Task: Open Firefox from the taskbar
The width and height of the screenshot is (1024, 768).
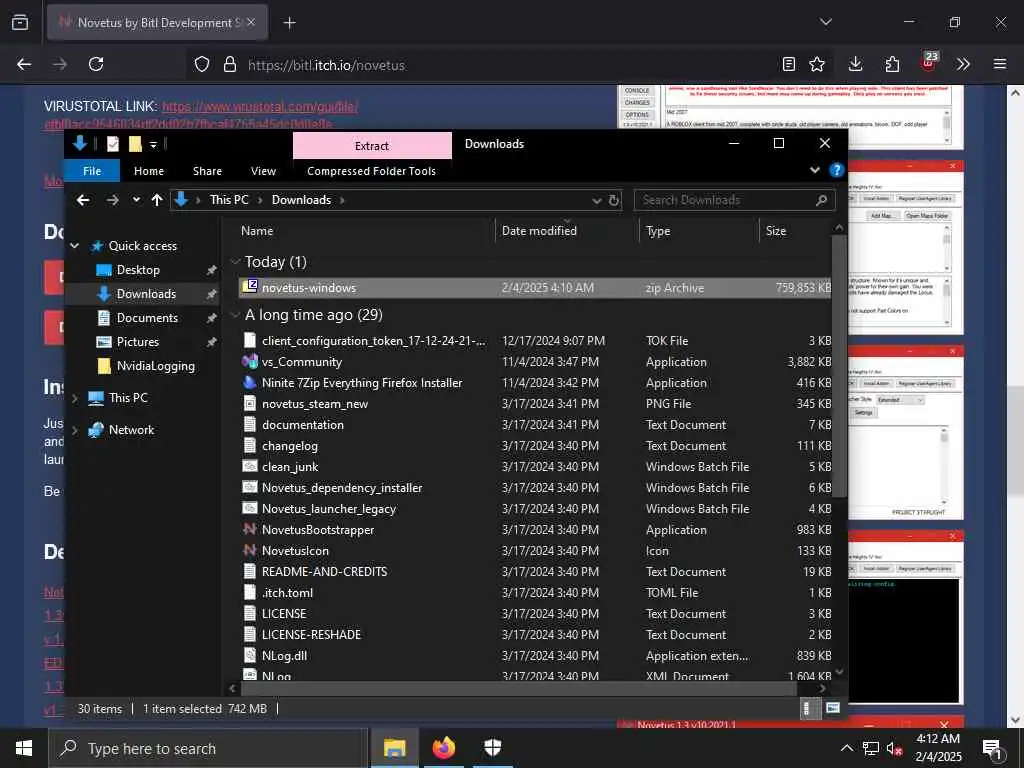Action: tap(443, 748)
